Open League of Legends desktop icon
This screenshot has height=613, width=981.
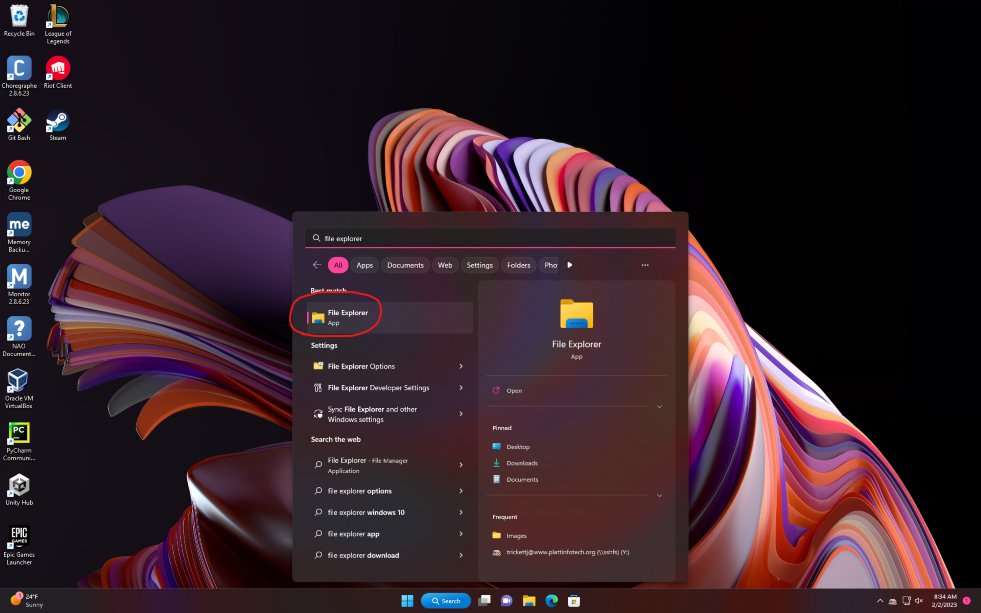click(58, 24)
